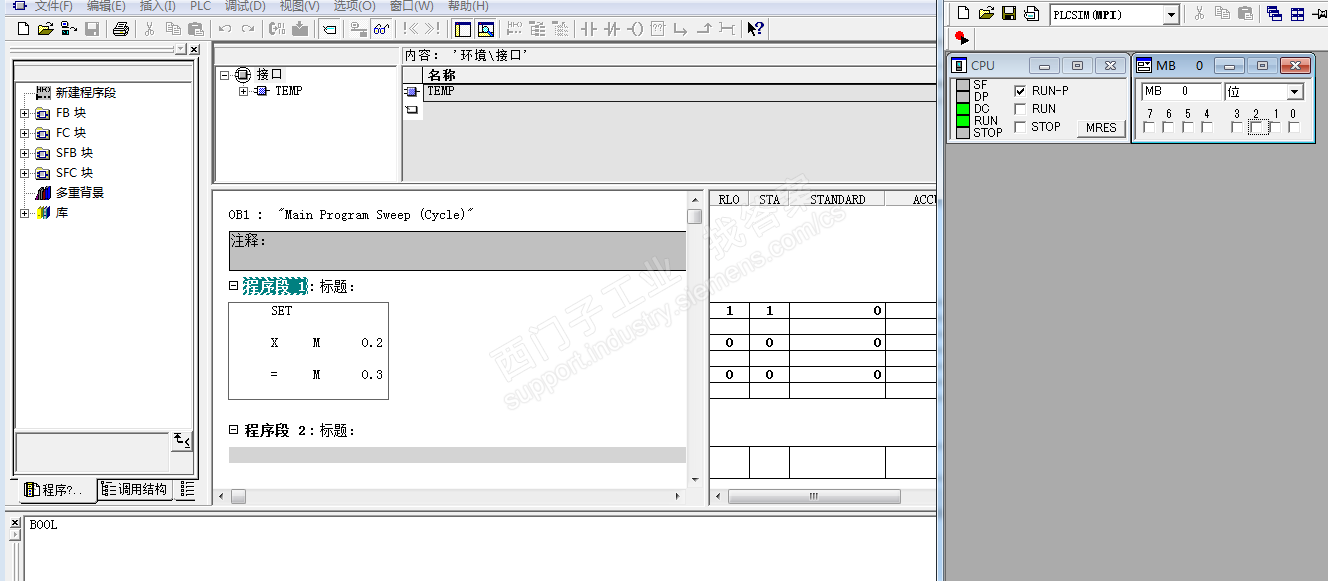This screenshot has width=1328, height=581.
Task: Uncheck the RUN-P mode checkbox
Action: 1020,91
